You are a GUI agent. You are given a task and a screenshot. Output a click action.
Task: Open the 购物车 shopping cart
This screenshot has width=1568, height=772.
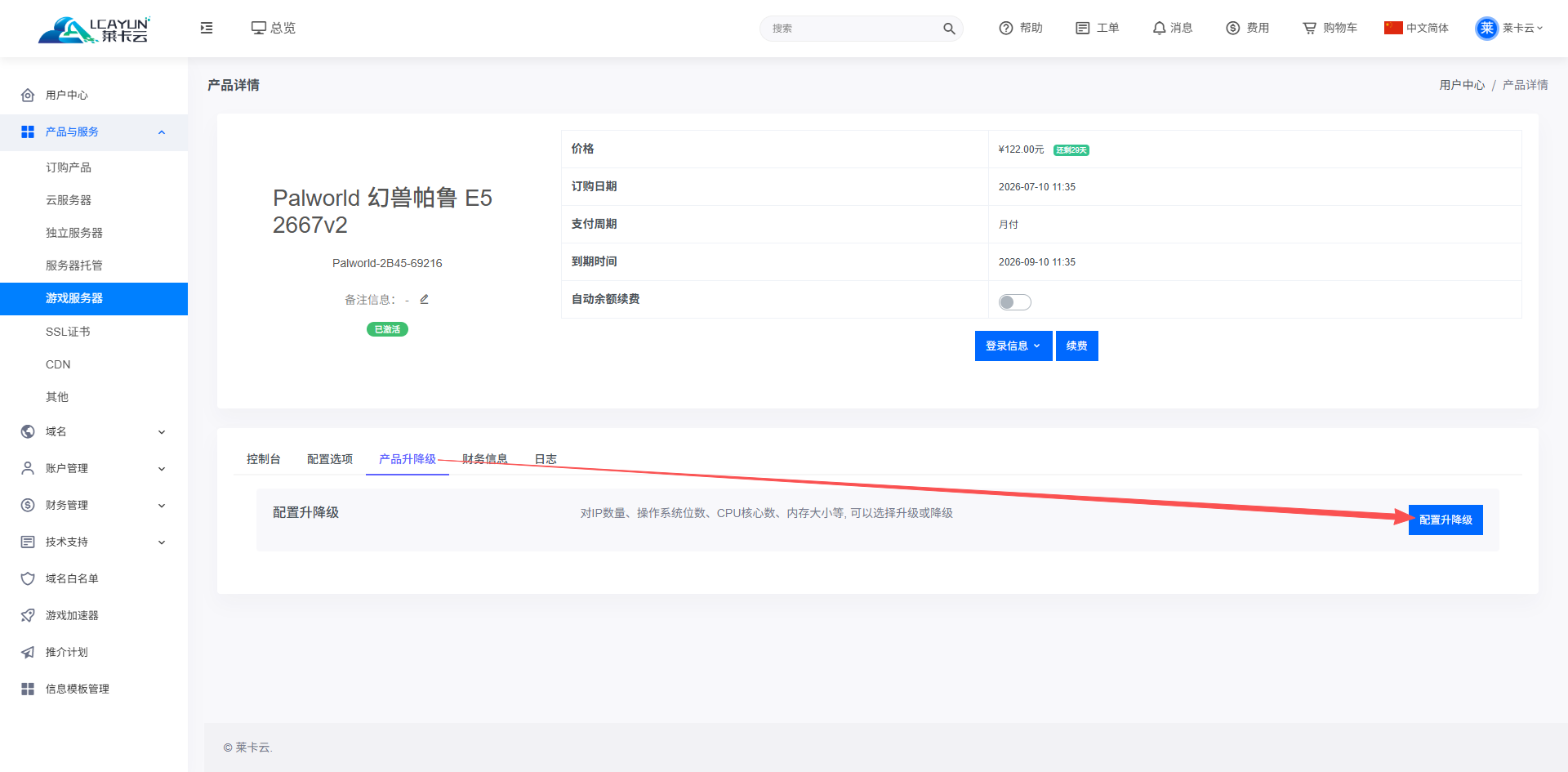pyautogui.click(x=1310, y=28)
